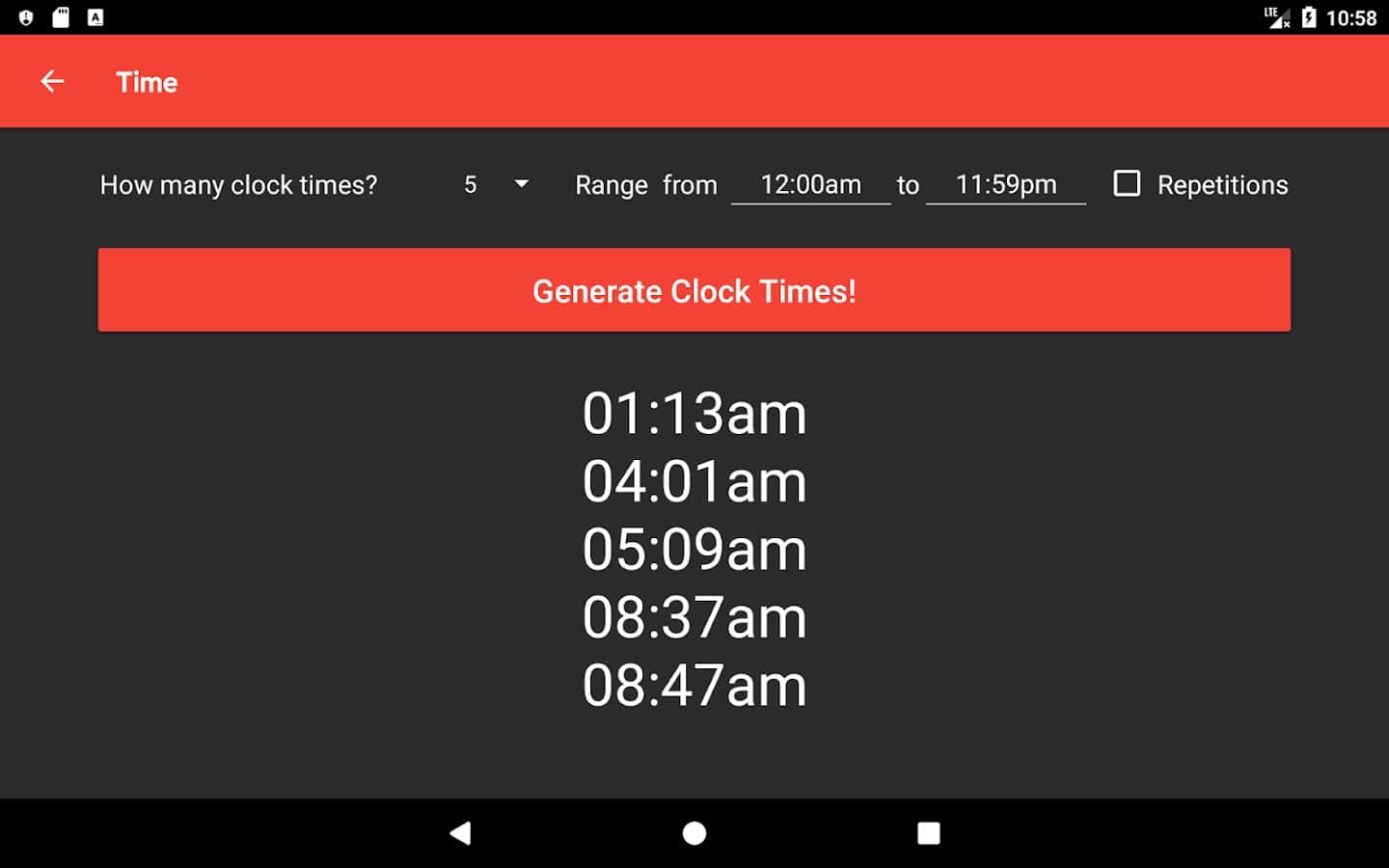Tap the LTE signal indicator icon
Screen dimensions: 1389x868
tap(1277, 17)
